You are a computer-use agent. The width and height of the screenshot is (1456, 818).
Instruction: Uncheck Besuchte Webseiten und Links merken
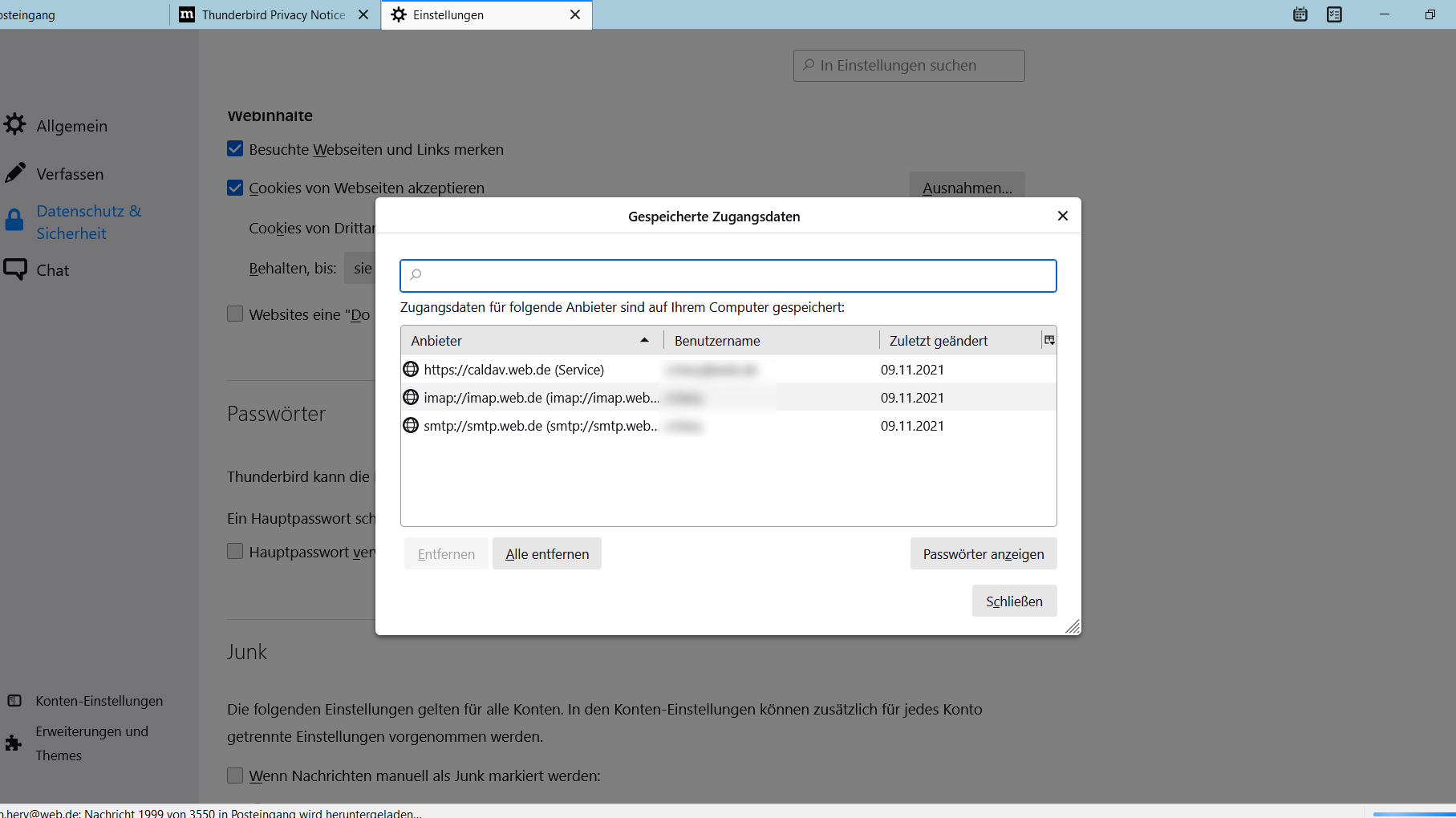pyautogui.click(x=235, y=149)
